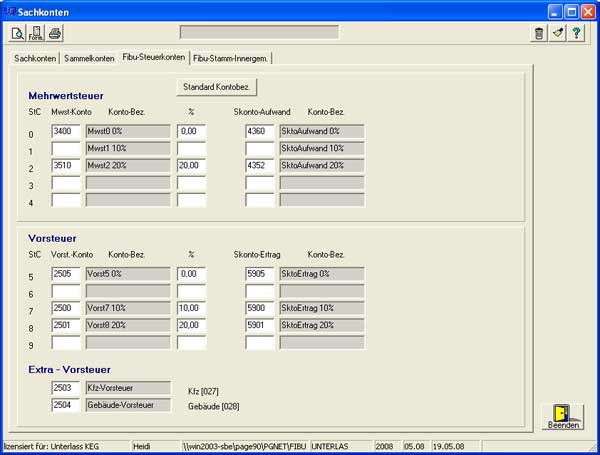Click the empty Mwst-Konto field in row 3

click(66, 183)
